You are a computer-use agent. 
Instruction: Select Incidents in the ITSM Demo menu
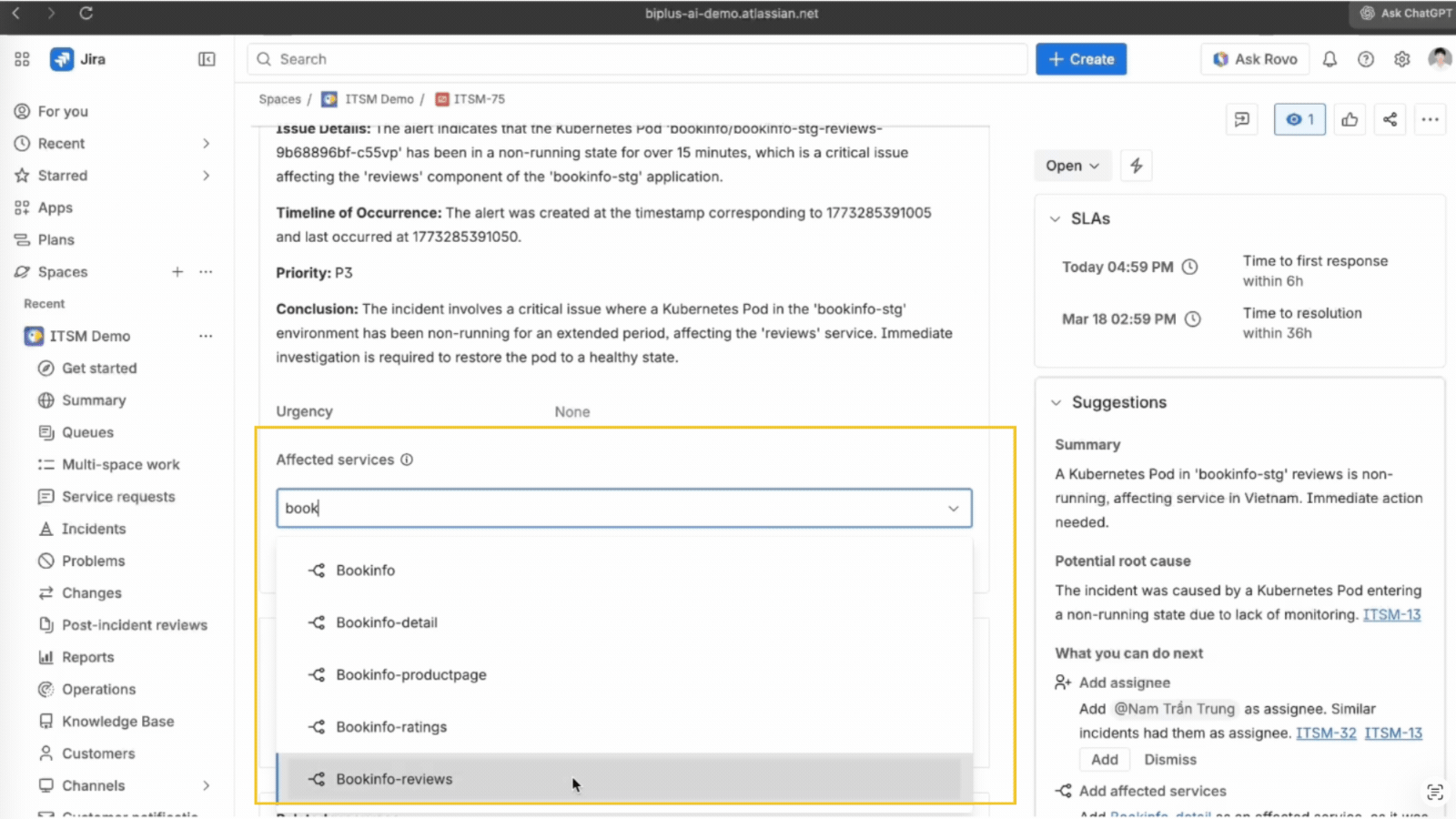tap(94, 529)
